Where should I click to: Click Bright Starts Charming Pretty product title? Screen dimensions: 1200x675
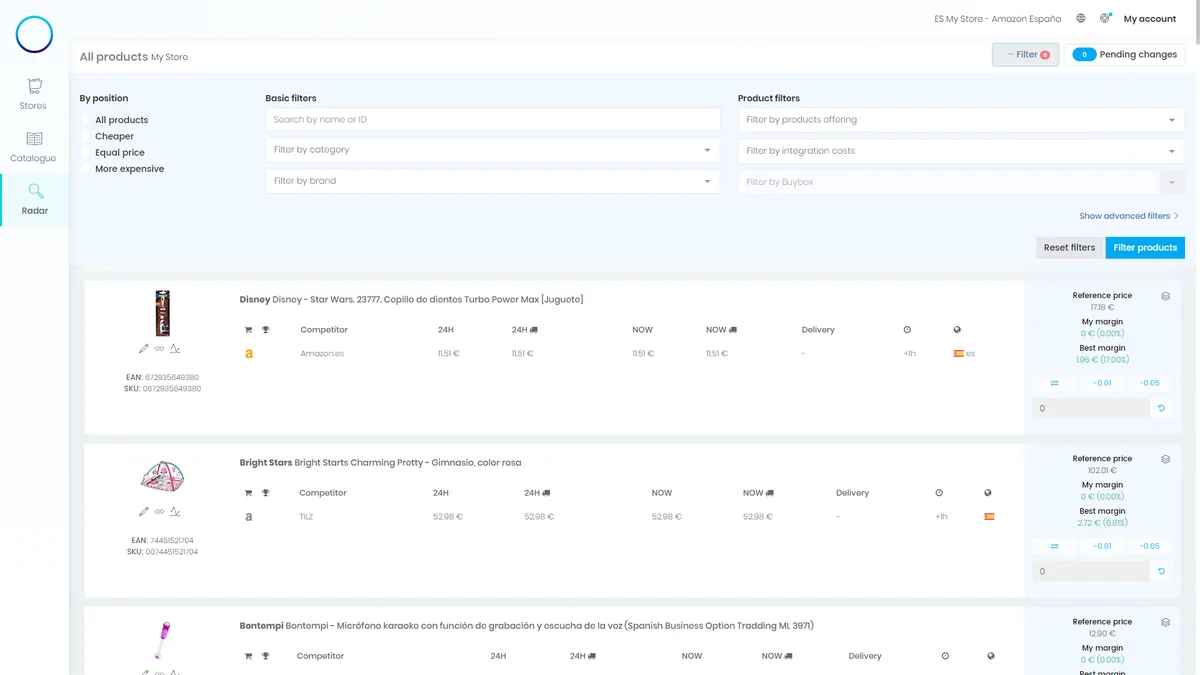380,463
